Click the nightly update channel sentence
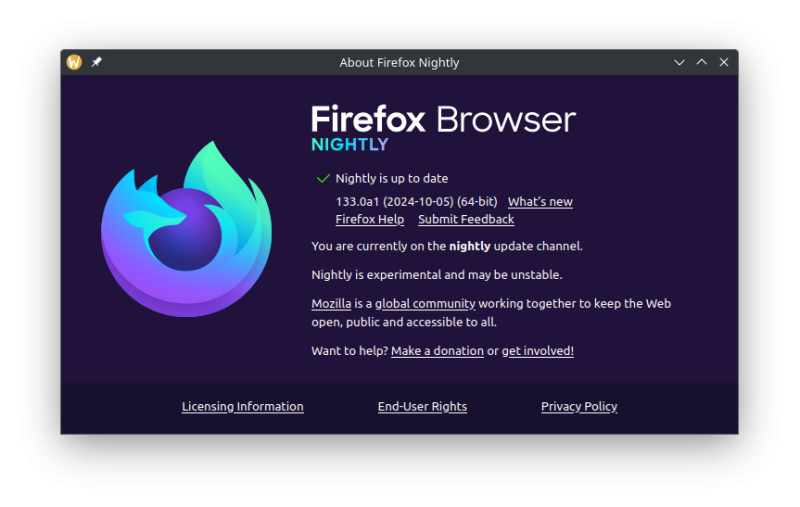The width and height of the screenshot is (800, 507). 447,246
